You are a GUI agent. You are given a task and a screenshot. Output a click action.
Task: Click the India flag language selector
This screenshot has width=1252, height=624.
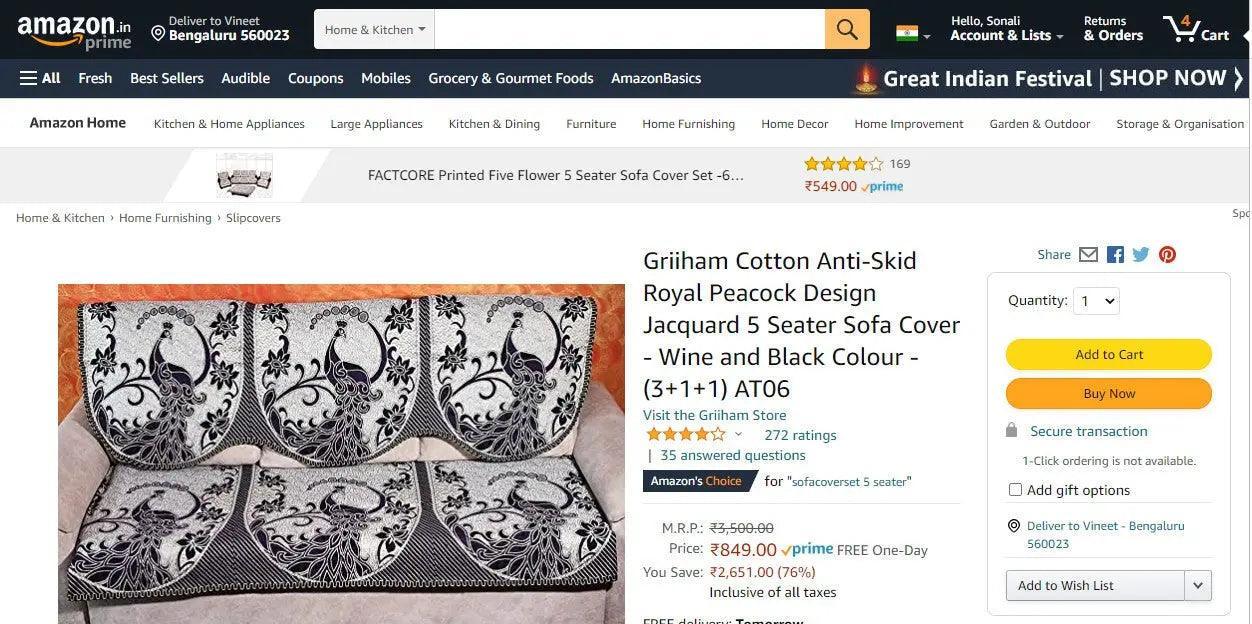point(912,33)
